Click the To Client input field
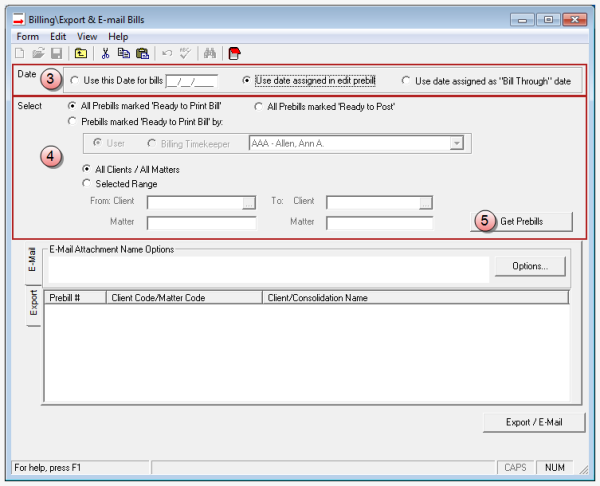The image size is (600, 486). coord(373,203)
